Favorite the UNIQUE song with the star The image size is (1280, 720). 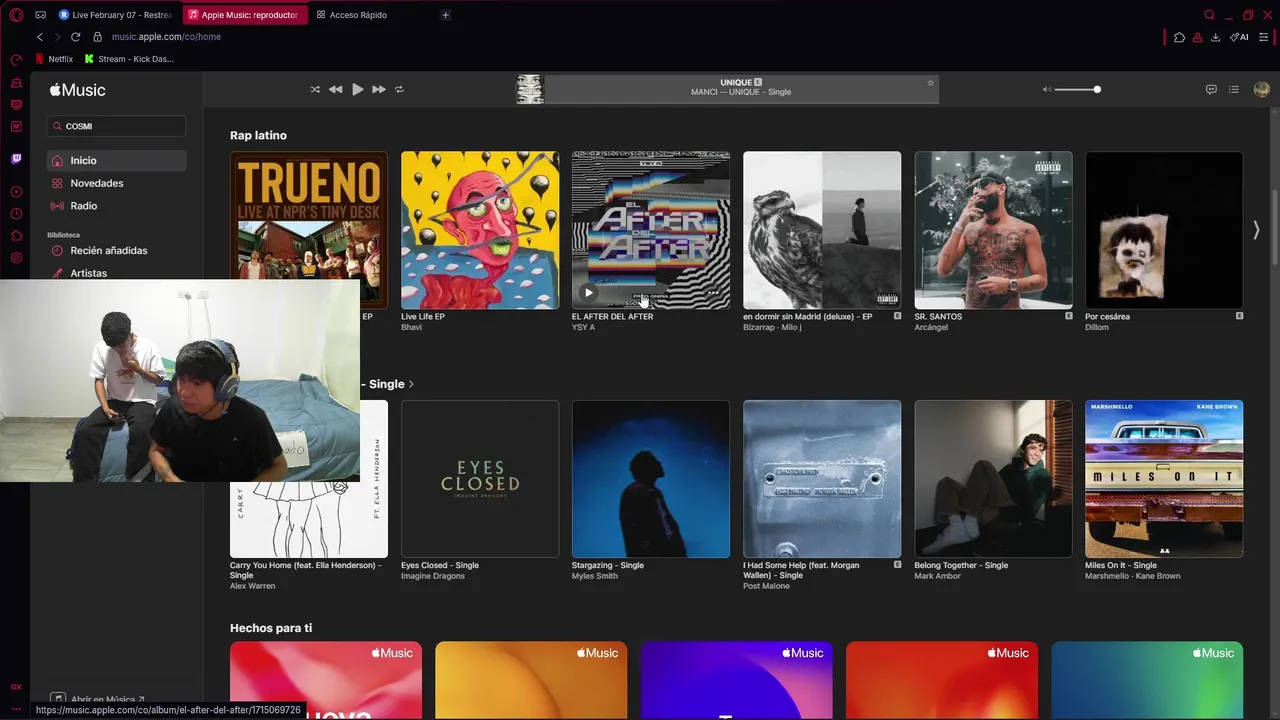click(x=930, y=83)
